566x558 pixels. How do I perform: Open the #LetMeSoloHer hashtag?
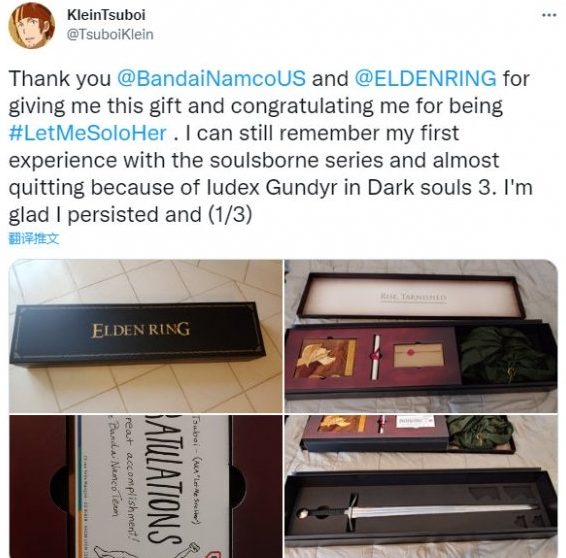click(x=88, y=133)
